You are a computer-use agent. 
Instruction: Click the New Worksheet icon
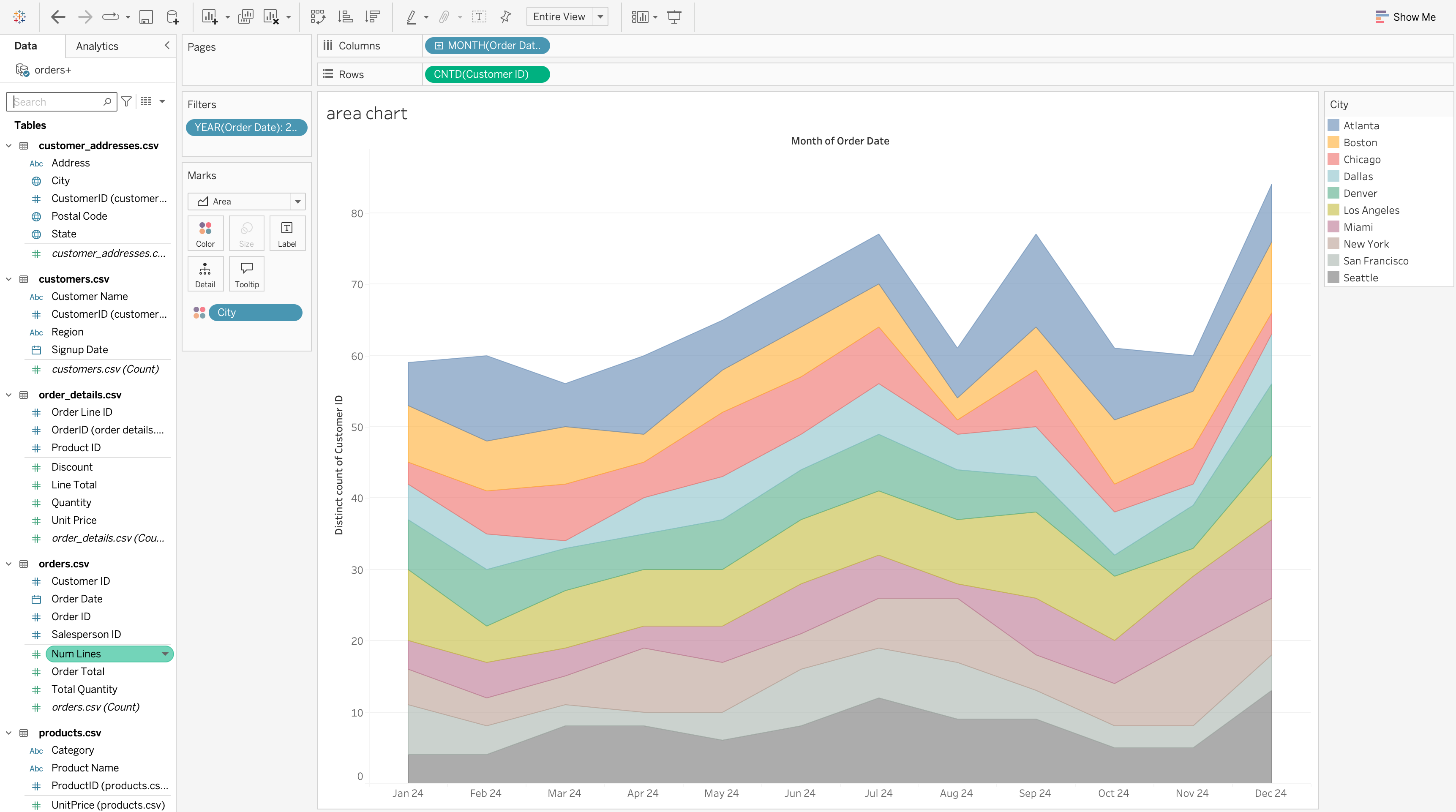click(x=210, y=17)
